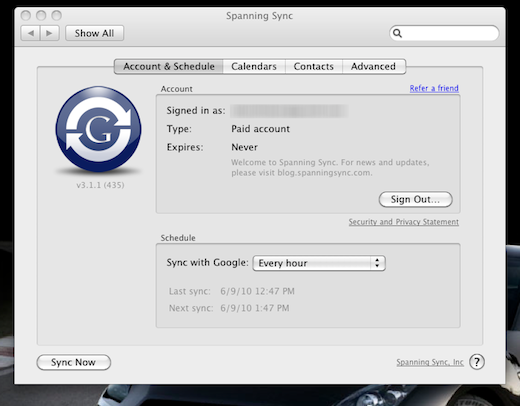This screenshot has height=406, width=520.
Task: Open Security and Privacy Statement link
Action: (x=404, y=222)
